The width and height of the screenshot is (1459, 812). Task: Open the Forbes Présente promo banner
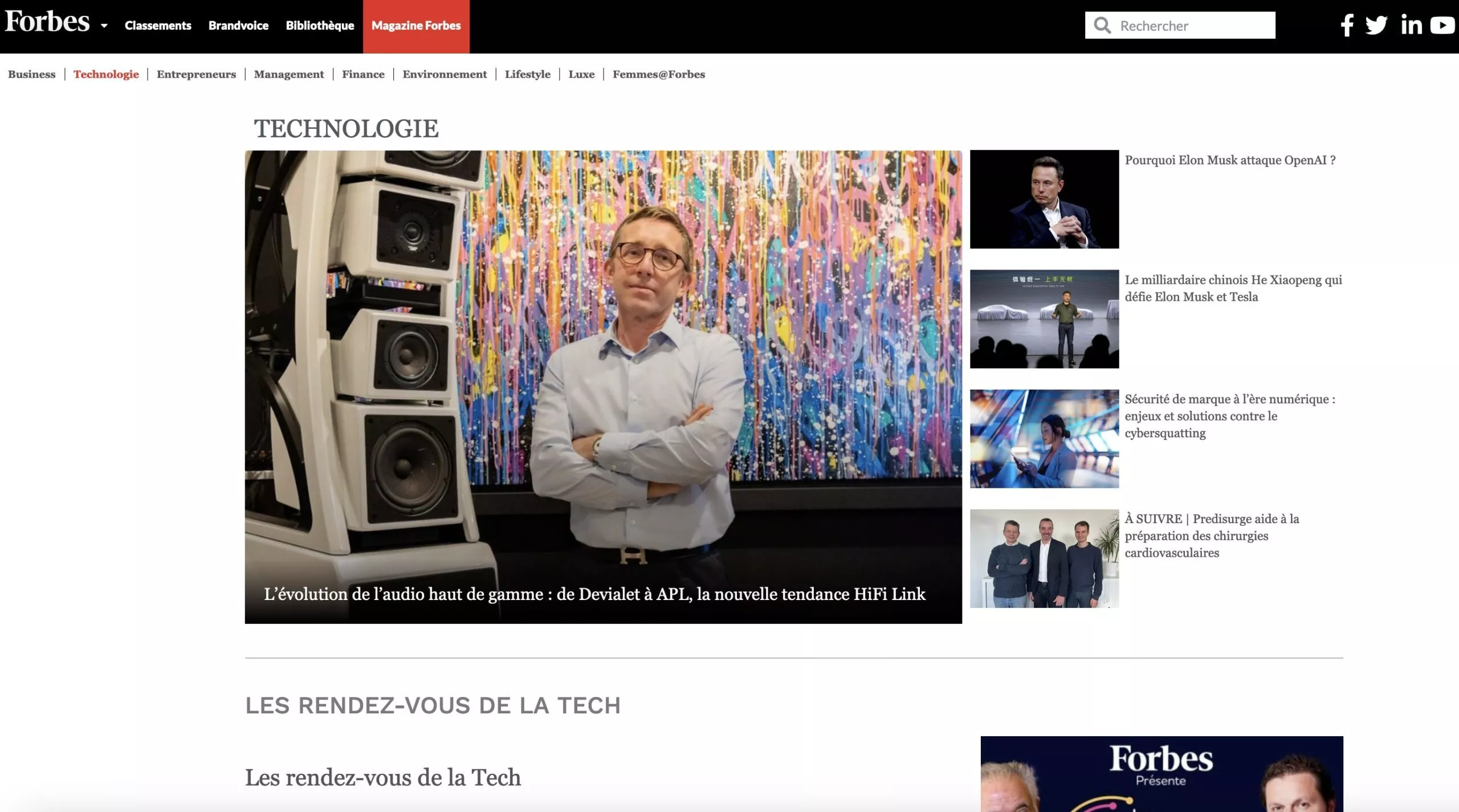pos(1162,774)
